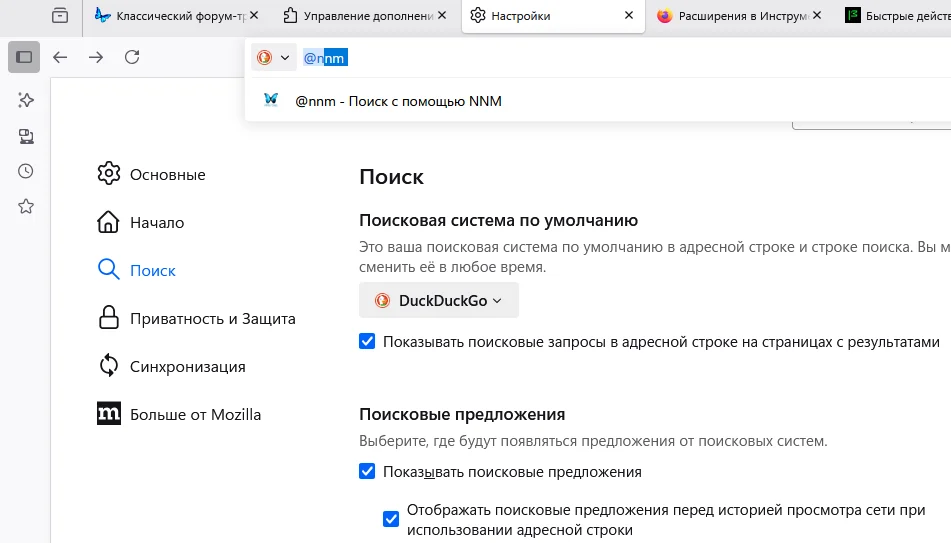Open search engine selector in address bar

pyautogui.click(x=273, y=58)
